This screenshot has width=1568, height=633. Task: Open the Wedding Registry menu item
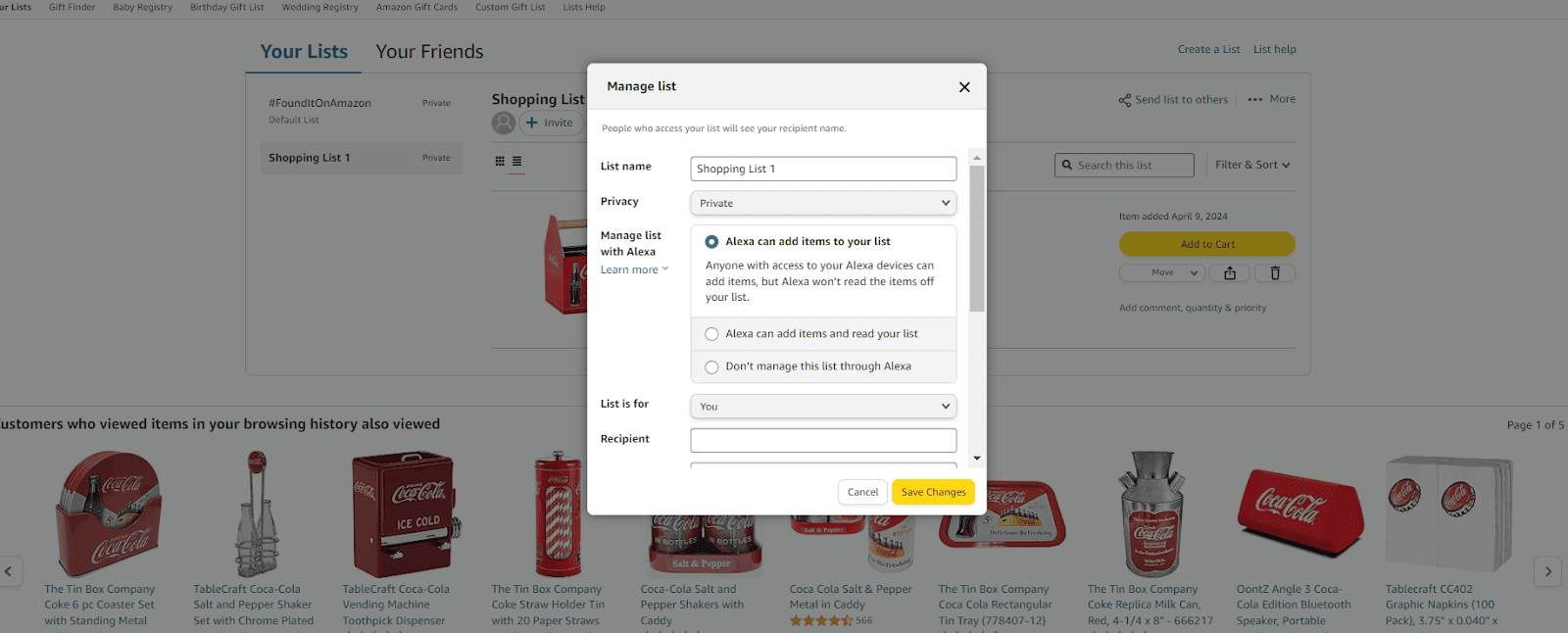[319, 7]
